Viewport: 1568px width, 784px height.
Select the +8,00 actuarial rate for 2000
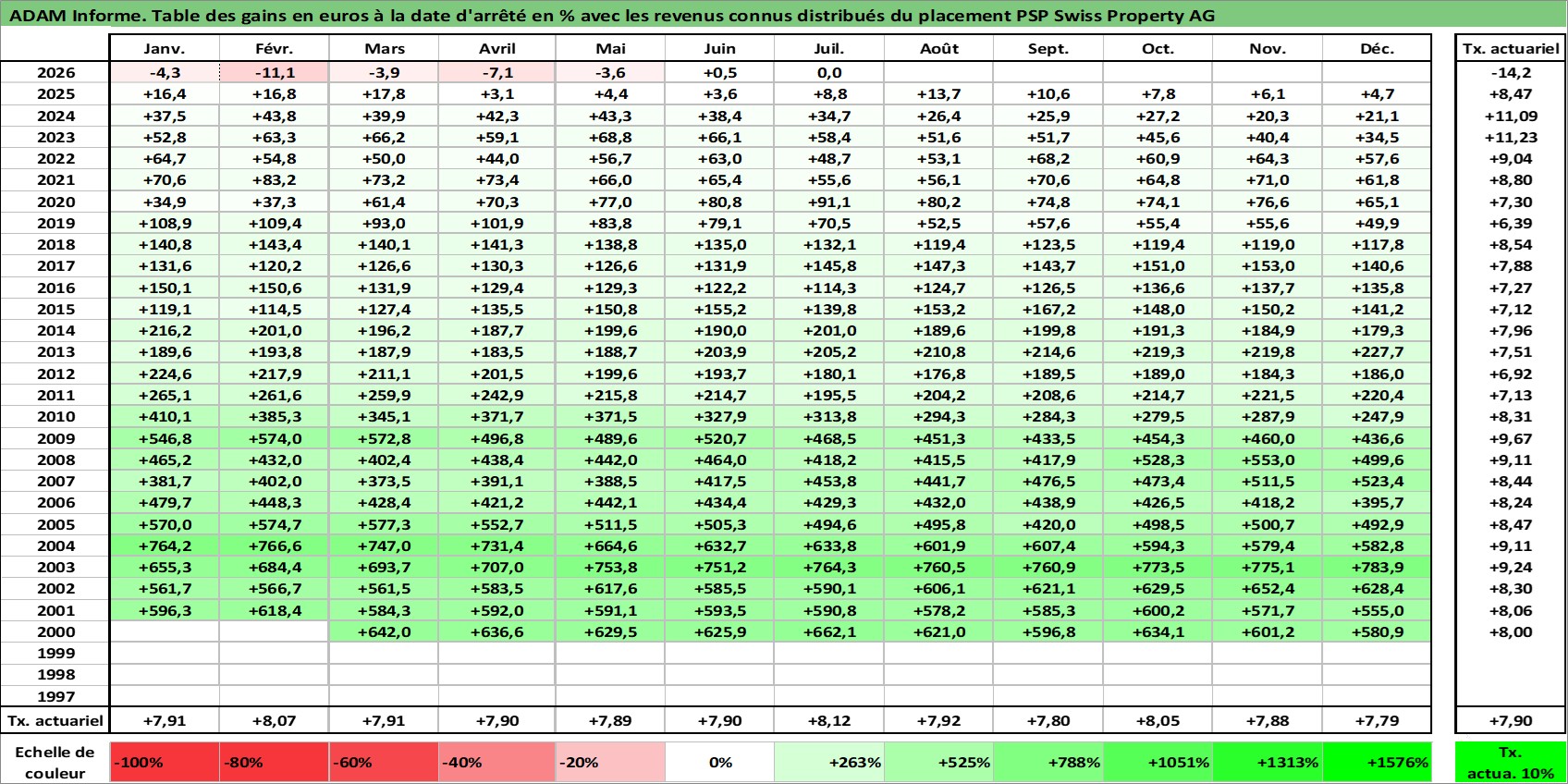[x=1511, y=631]
